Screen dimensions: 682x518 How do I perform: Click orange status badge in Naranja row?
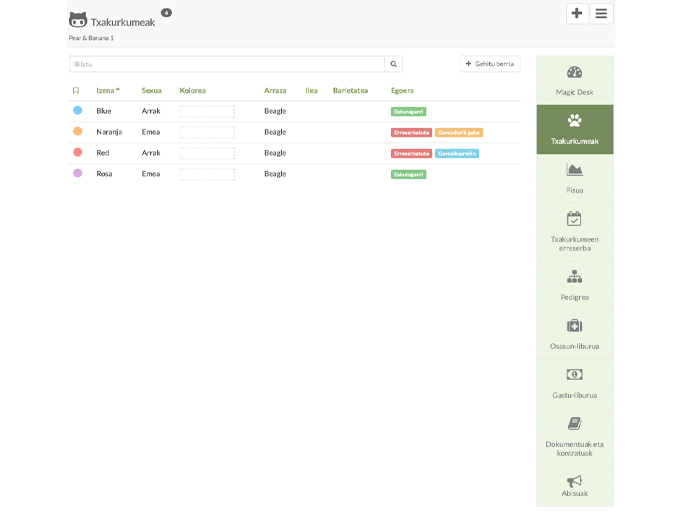point(459,133)
